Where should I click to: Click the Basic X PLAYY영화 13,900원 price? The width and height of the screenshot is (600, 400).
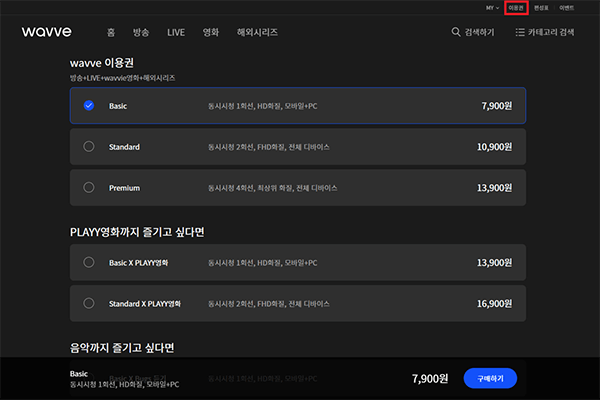[x=494, y=263]
